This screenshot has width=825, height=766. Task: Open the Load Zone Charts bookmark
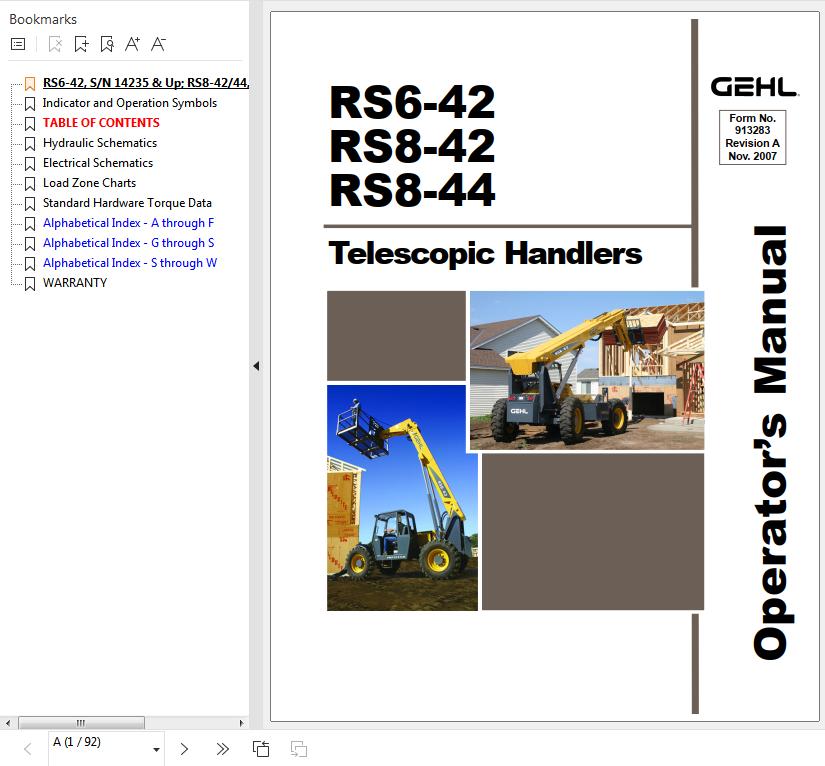click(x=89, y=183)
